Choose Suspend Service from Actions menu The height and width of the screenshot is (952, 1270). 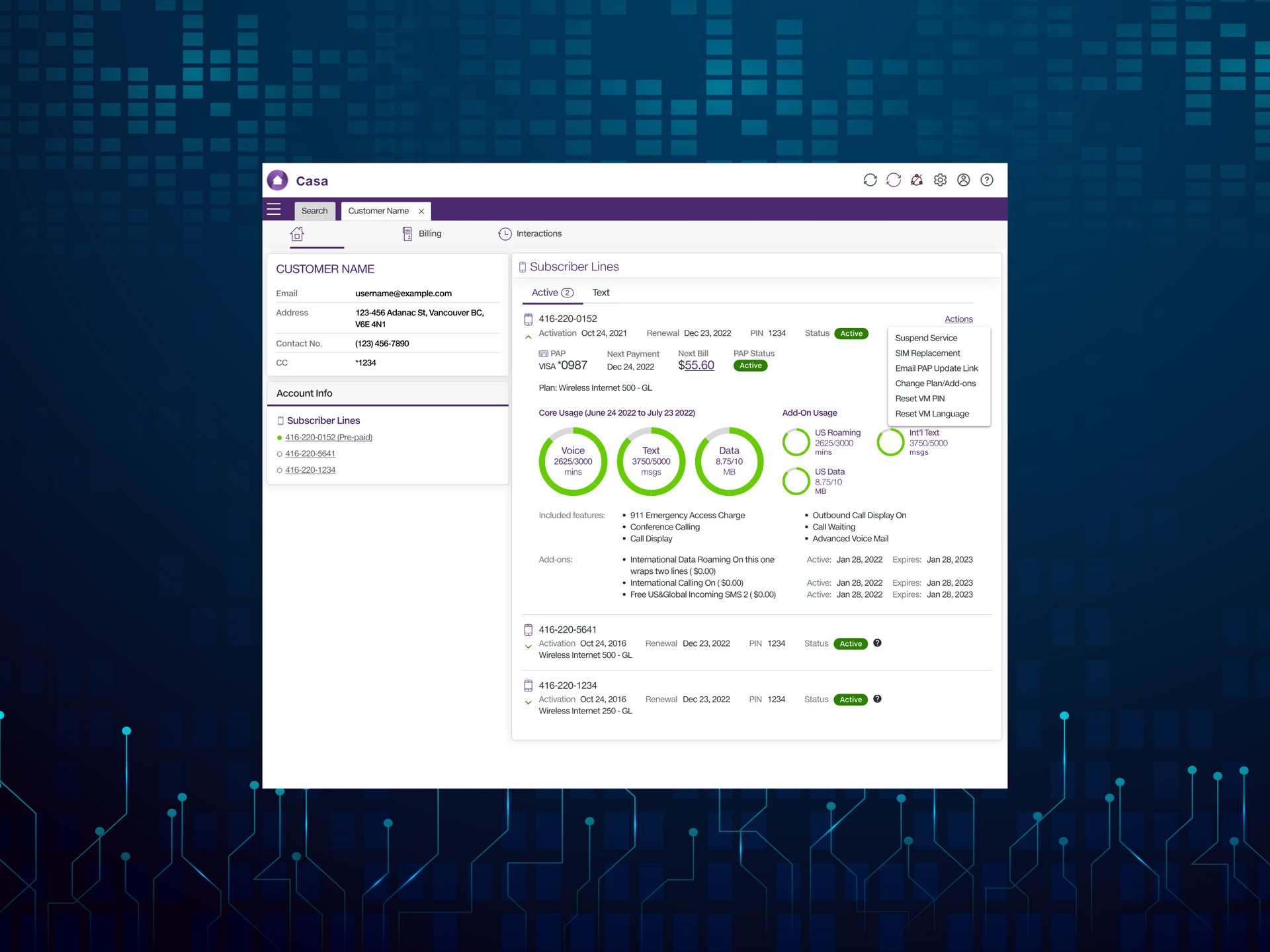pyautogui.click(x=926, y=338)
